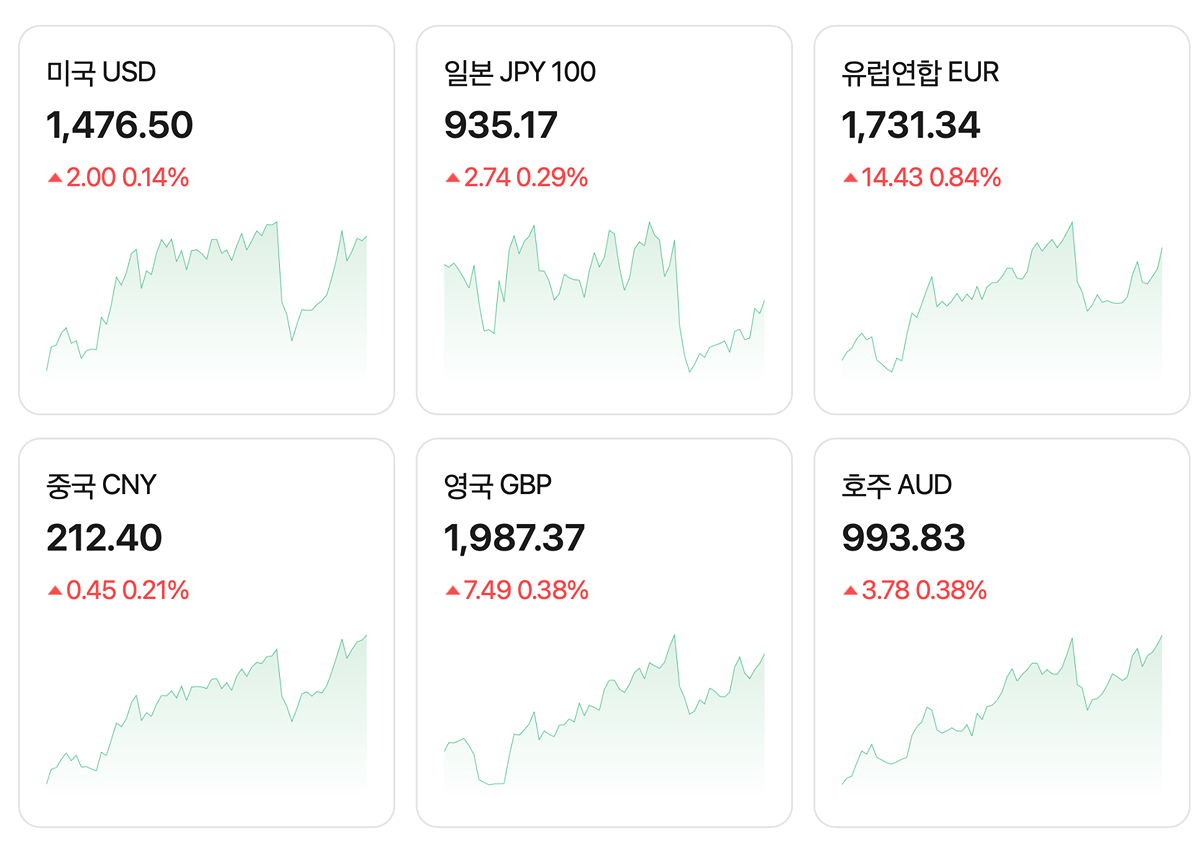Click the 1,476.50 exchange rate value
The height and width of the screenshot is (843, 1200).
point(119,125)
